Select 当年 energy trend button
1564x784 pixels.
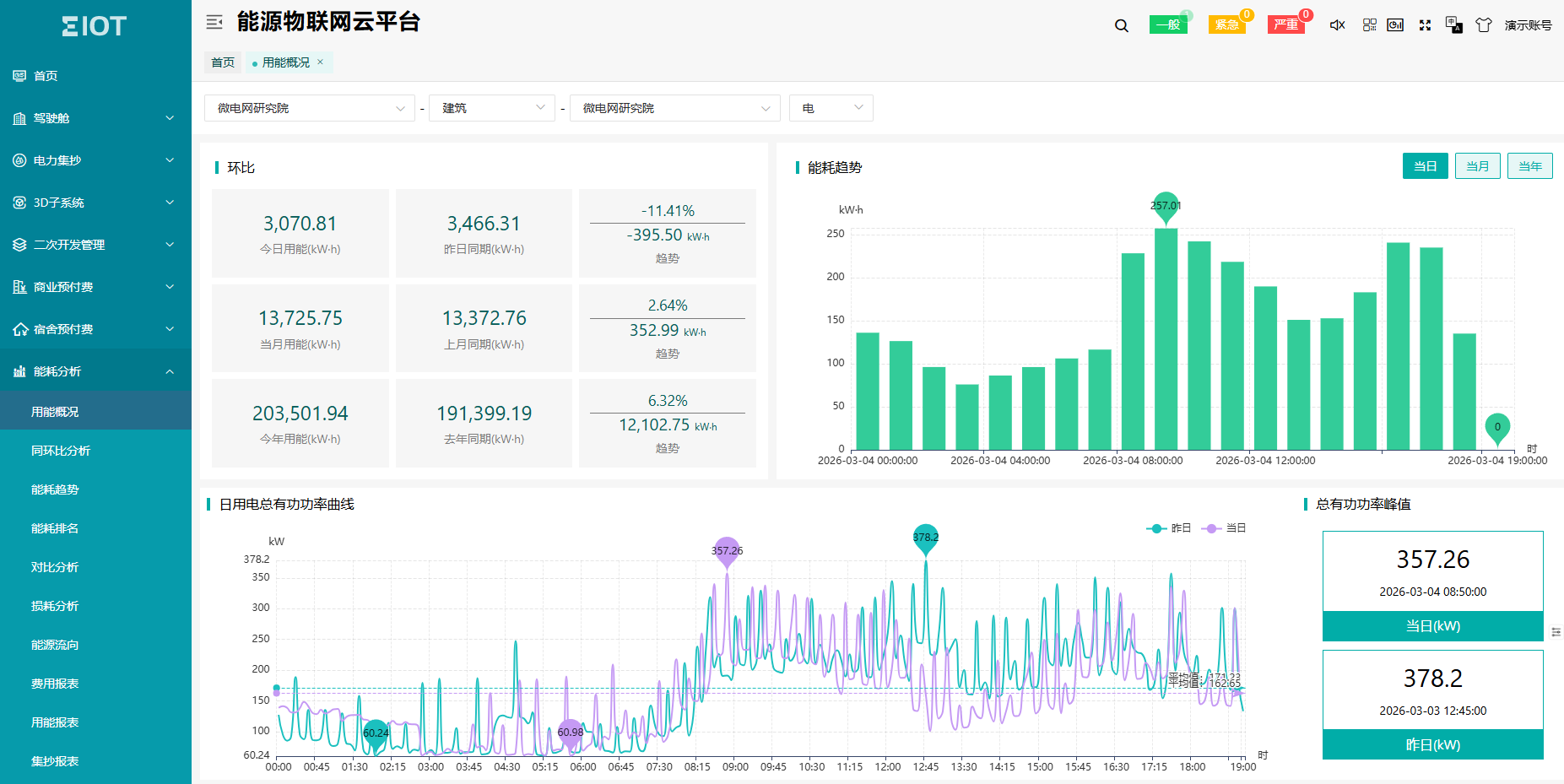[x=1530, y=166]
